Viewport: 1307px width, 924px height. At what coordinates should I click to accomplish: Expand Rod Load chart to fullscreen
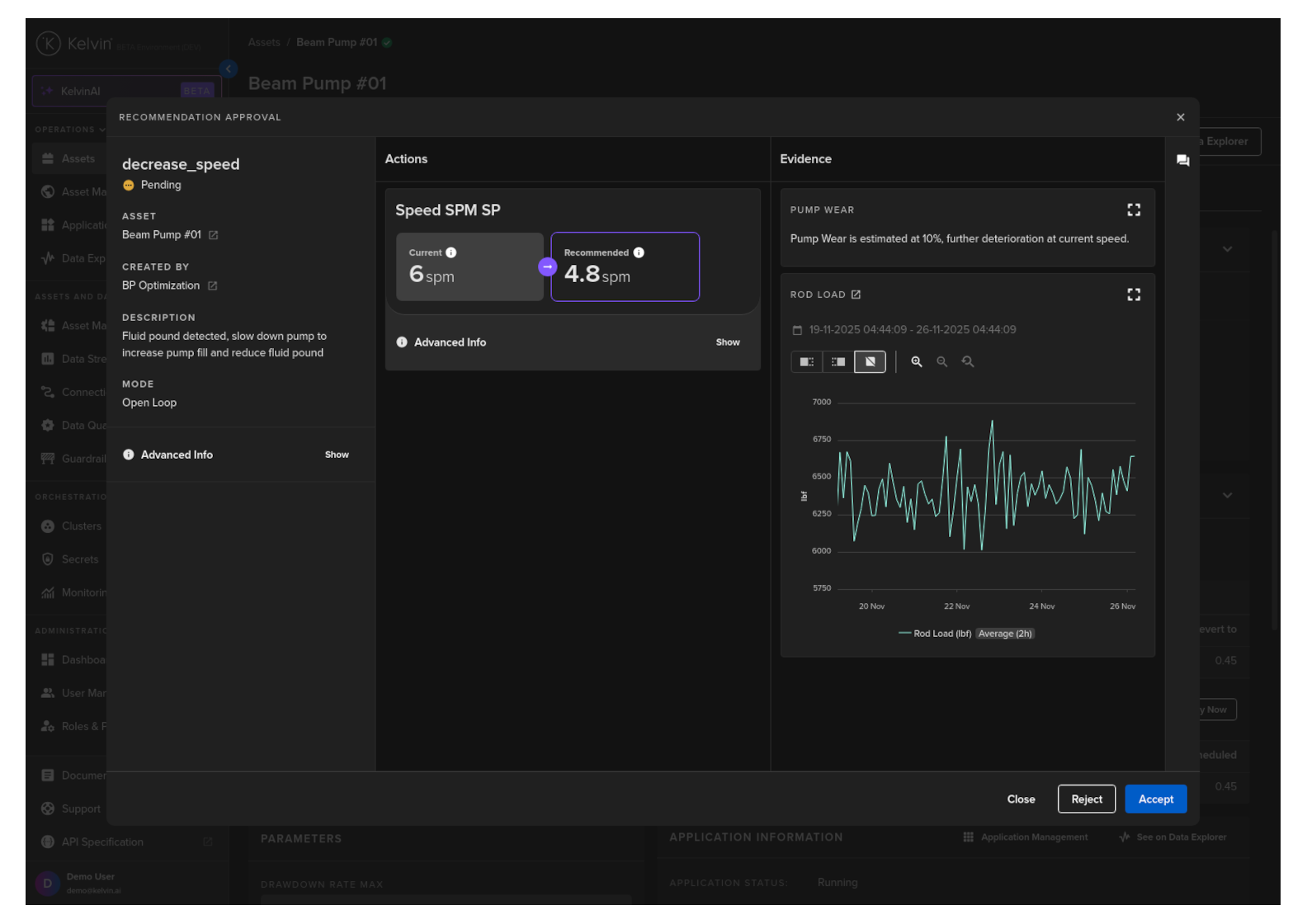point(1134,295)
